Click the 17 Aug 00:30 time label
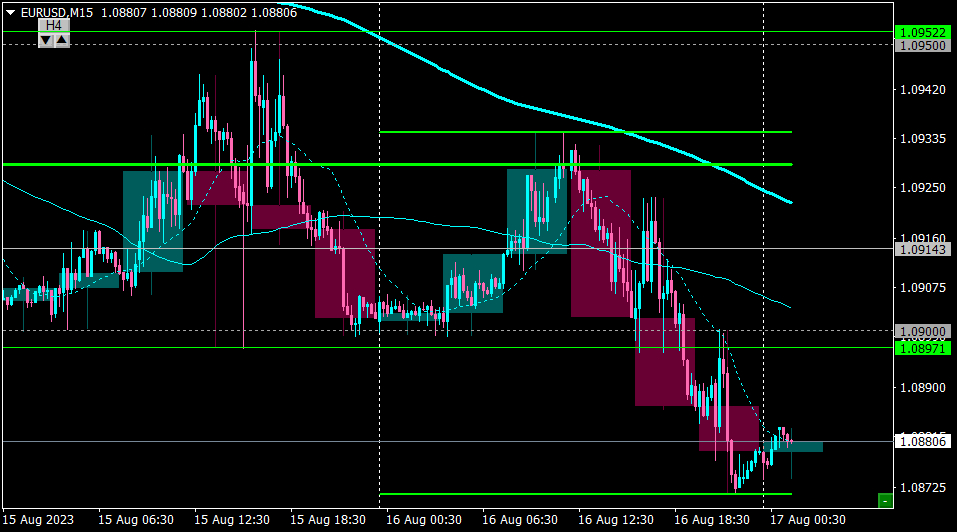 [807, 520]
